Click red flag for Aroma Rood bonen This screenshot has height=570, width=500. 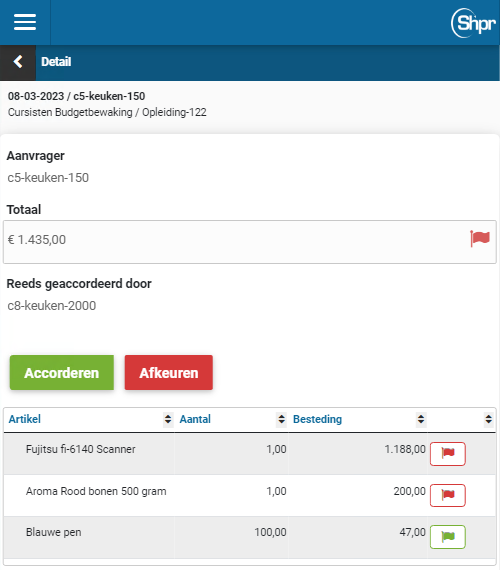(x=448, y=495)
